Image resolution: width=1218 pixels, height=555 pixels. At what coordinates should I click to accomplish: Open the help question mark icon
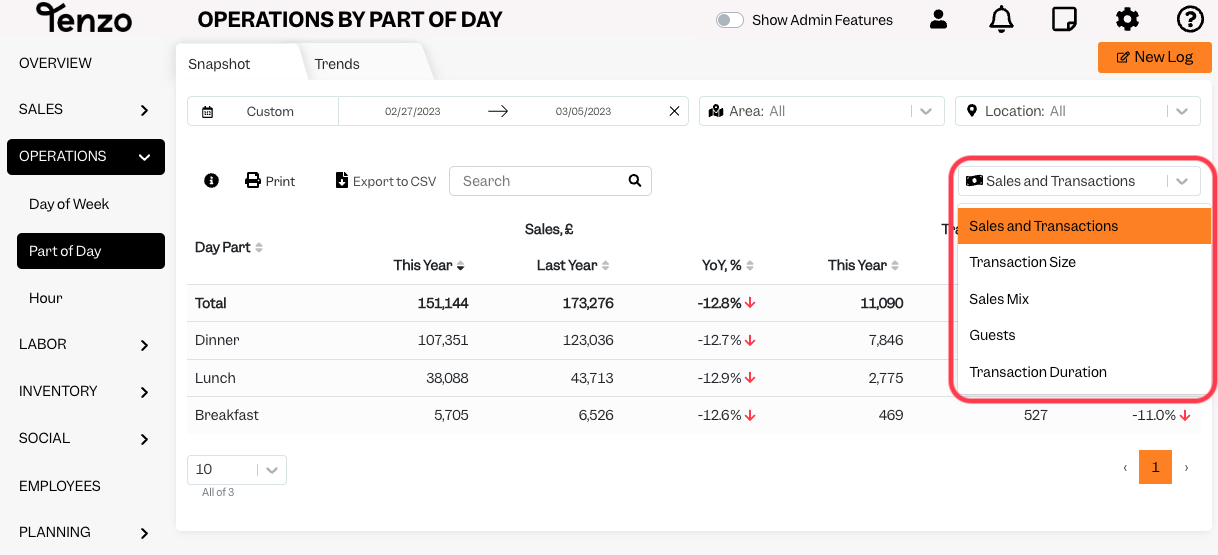click(x=1190, y=19)
